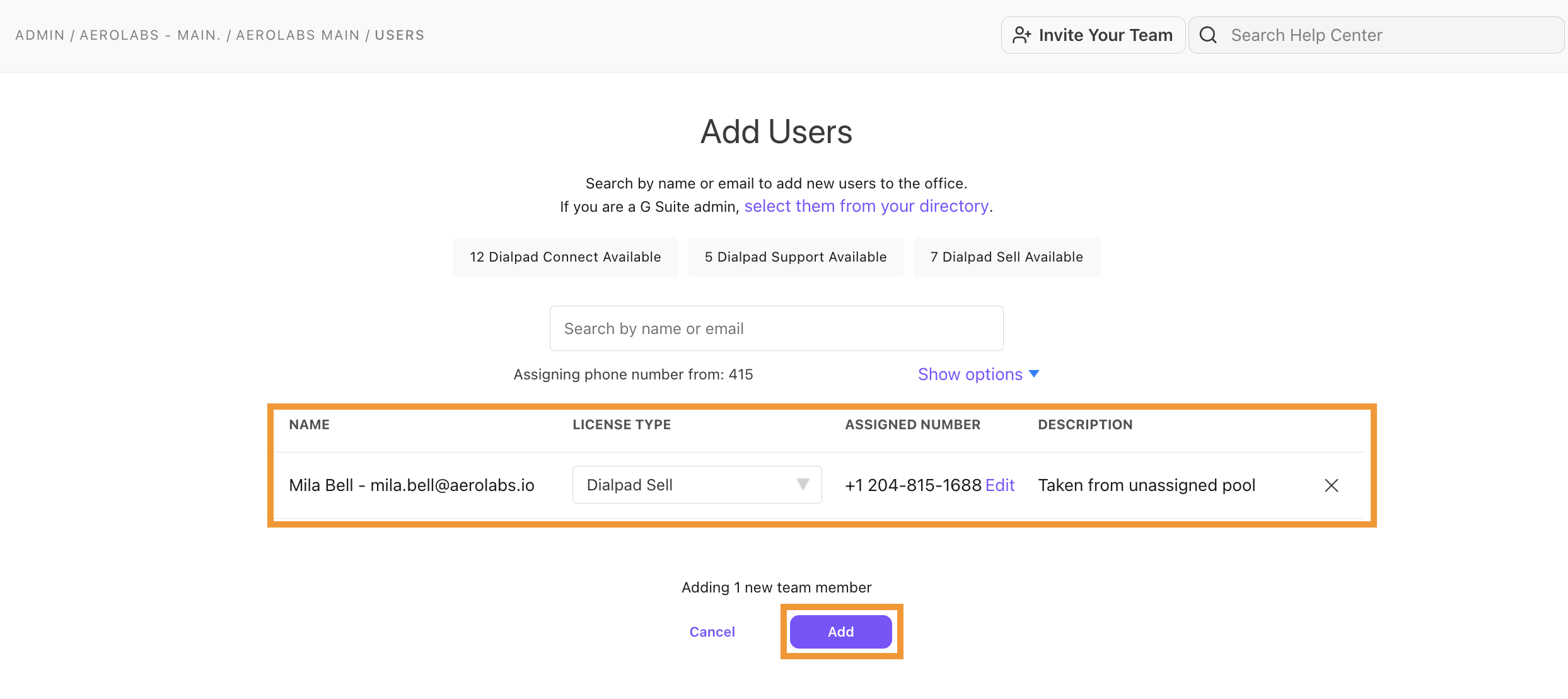Click the purple Add button
The image size is (1568, 699).
pyautogui.click(x=840, y=632)
